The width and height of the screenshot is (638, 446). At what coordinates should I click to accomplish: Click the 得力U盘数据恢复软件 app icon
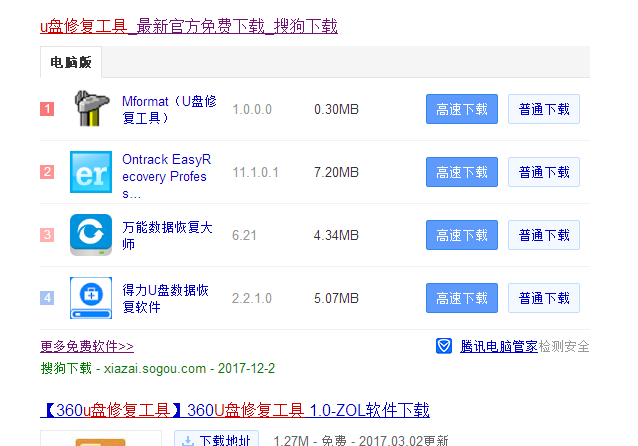(x=91, y=298)
